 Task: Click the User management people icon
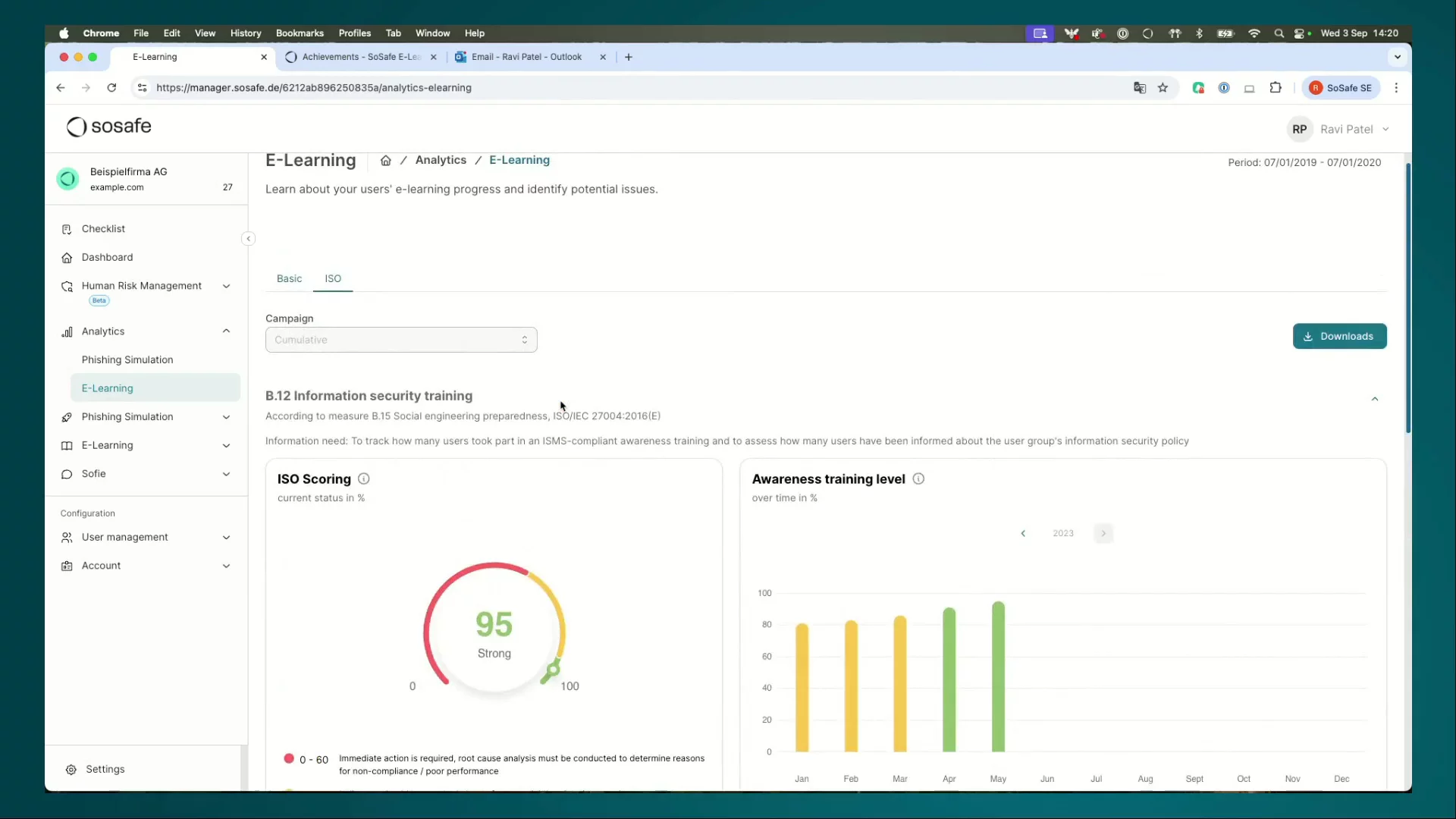pos(67,538)
